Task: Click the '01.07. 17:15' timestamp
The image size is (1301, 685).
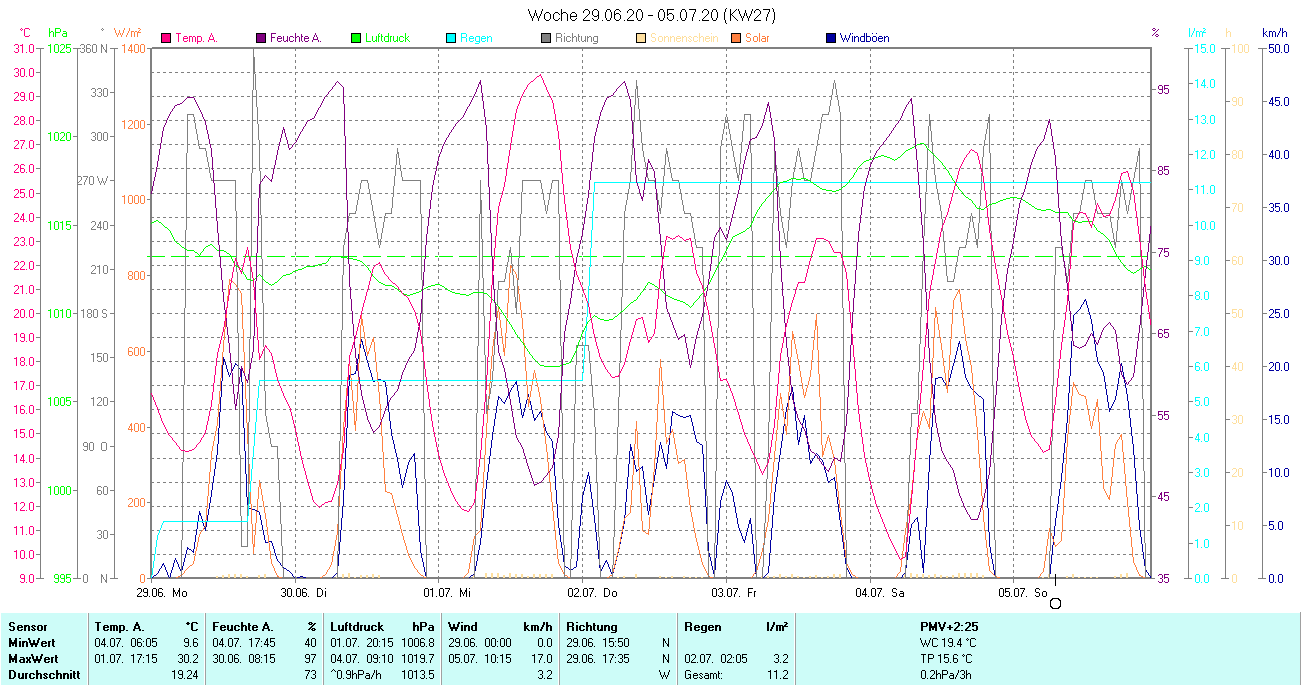Action: pos(126,658)
